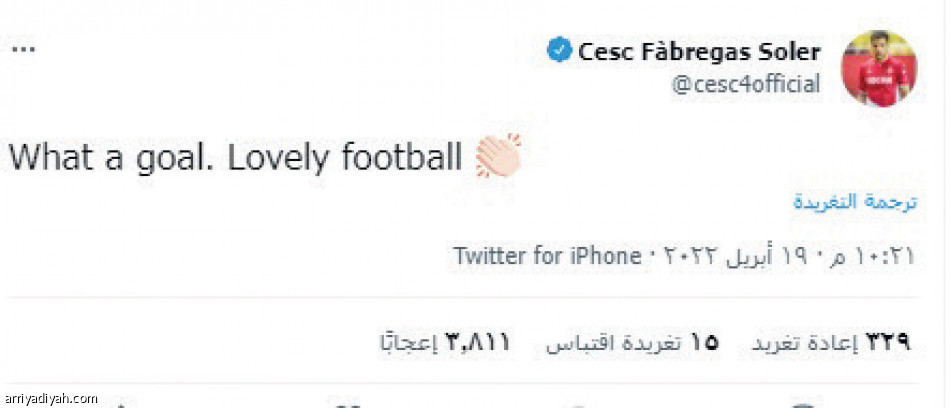Viewport: 950px width, 408px height.
Task: Open the three-dot more options menu
Action: 23,49
